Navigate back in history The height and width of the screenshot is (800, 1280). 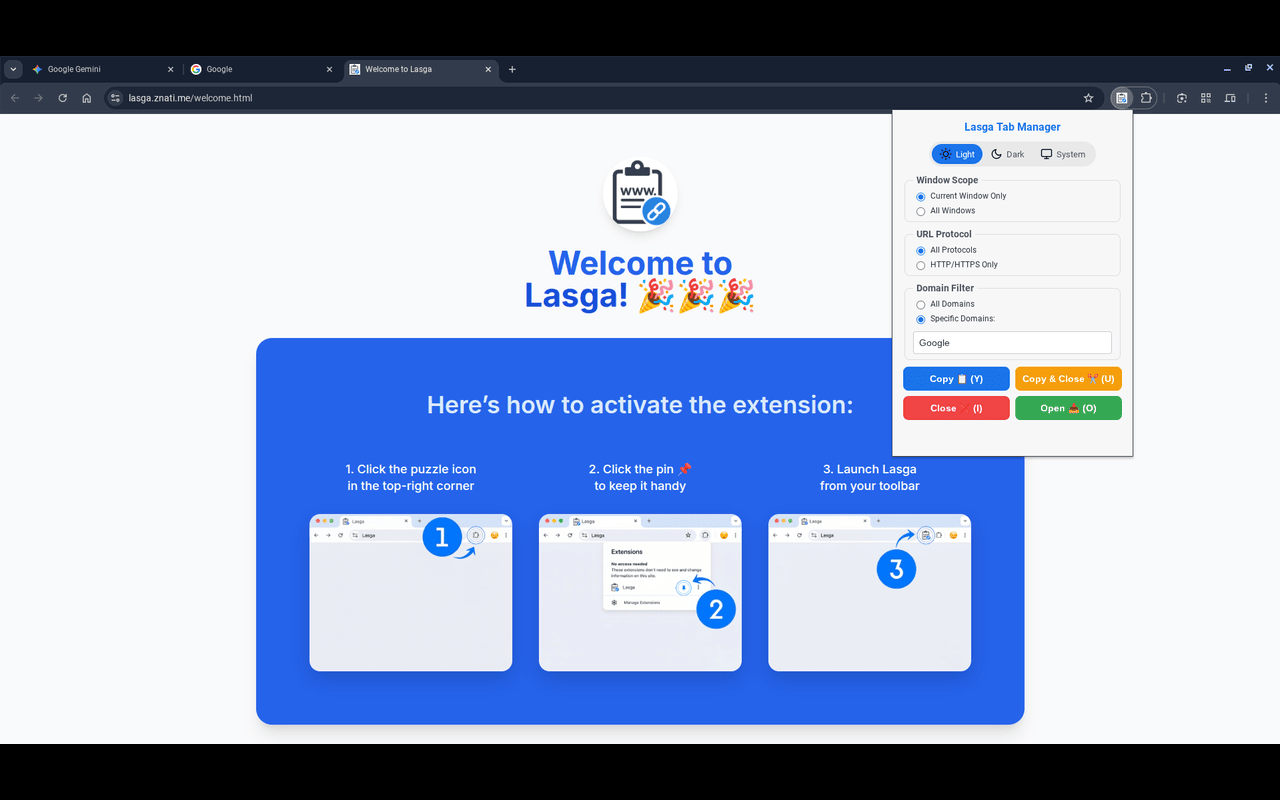point(15,98)
